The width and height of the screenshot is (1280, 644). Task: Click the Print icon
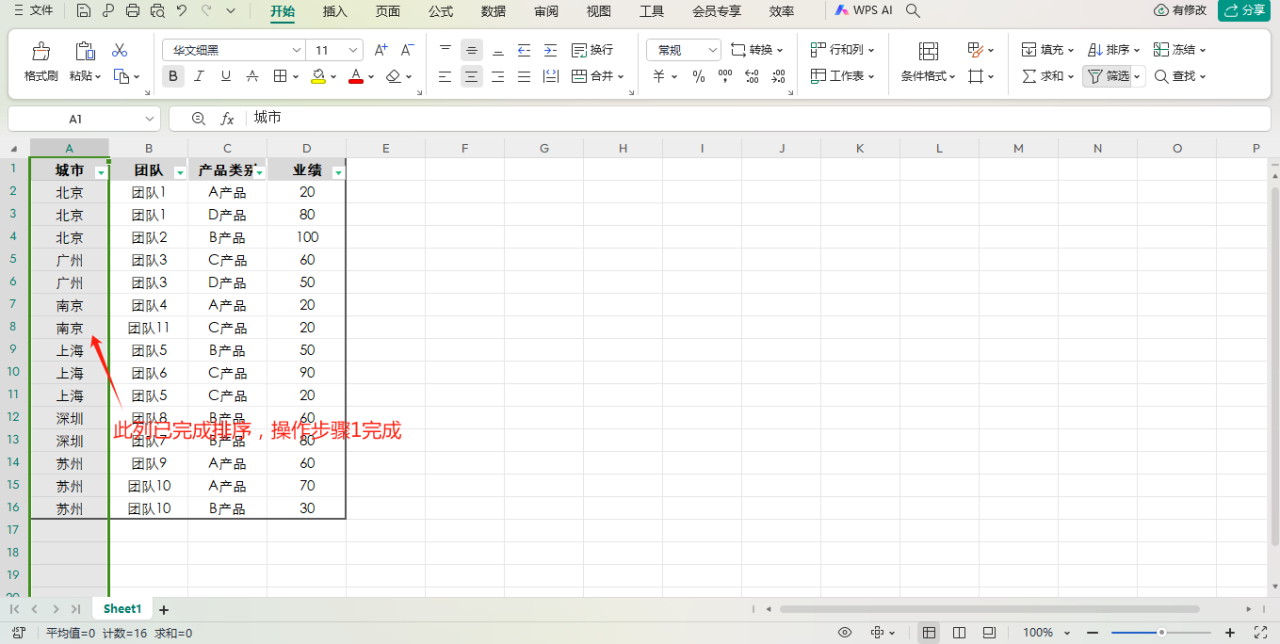(133, 11)
